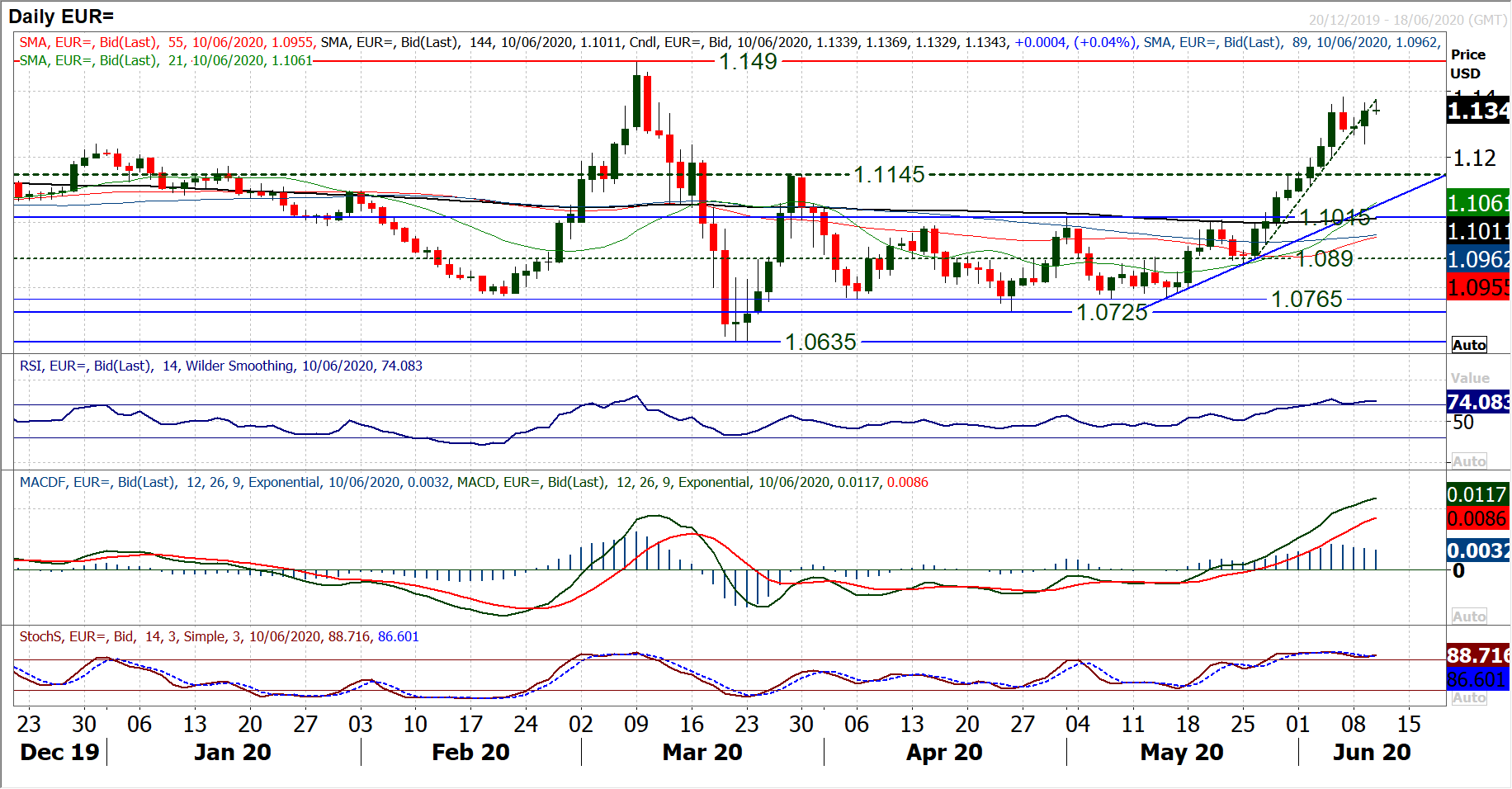This screenshot has height=789, width=1512.
Task: Click the Auto button in the price panel
Action: tap(1469, 345)
